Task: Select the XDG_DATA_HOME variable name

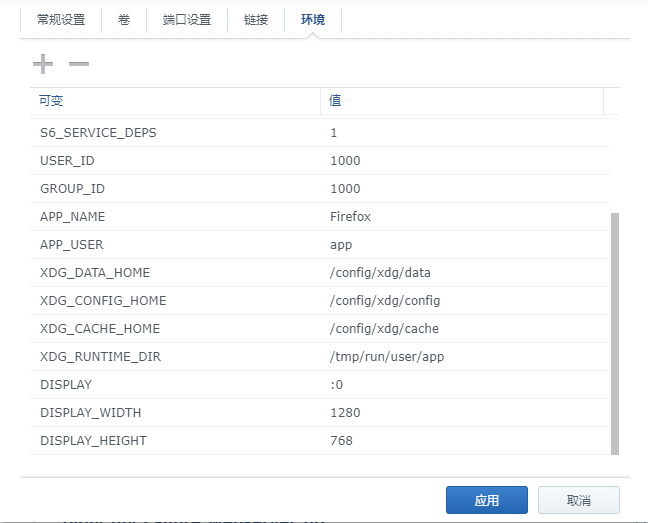Action: 95,273
